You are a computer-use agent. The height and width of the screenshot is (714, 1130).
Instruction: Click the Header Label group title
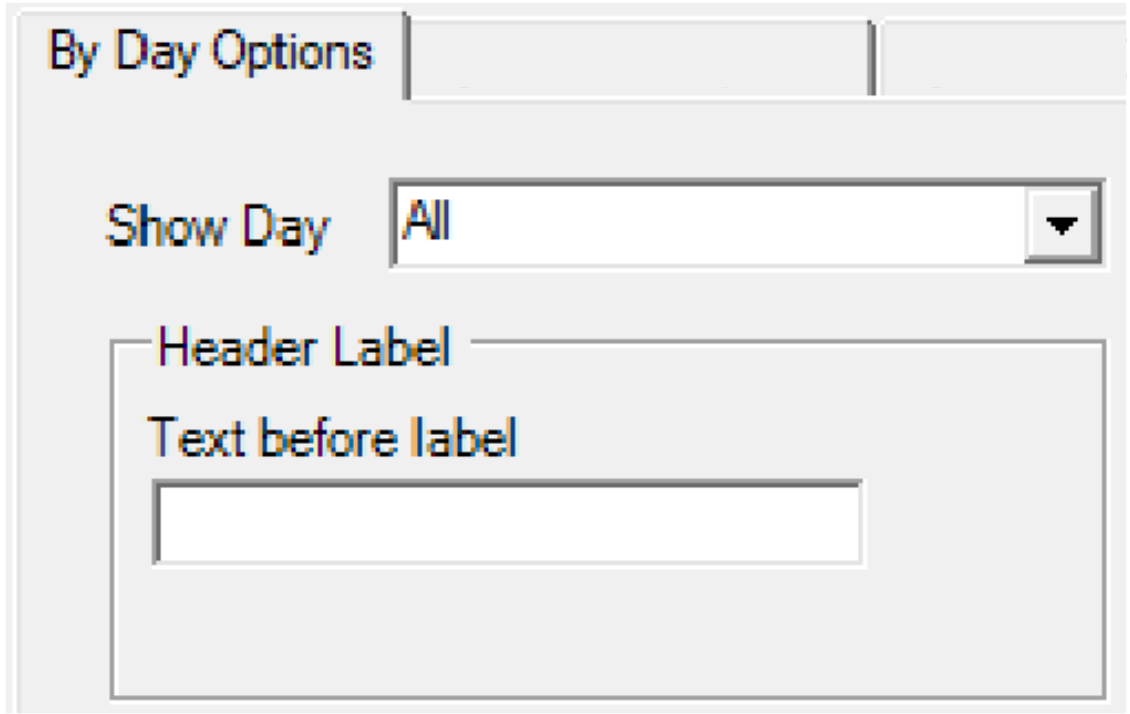click(304, 347)
